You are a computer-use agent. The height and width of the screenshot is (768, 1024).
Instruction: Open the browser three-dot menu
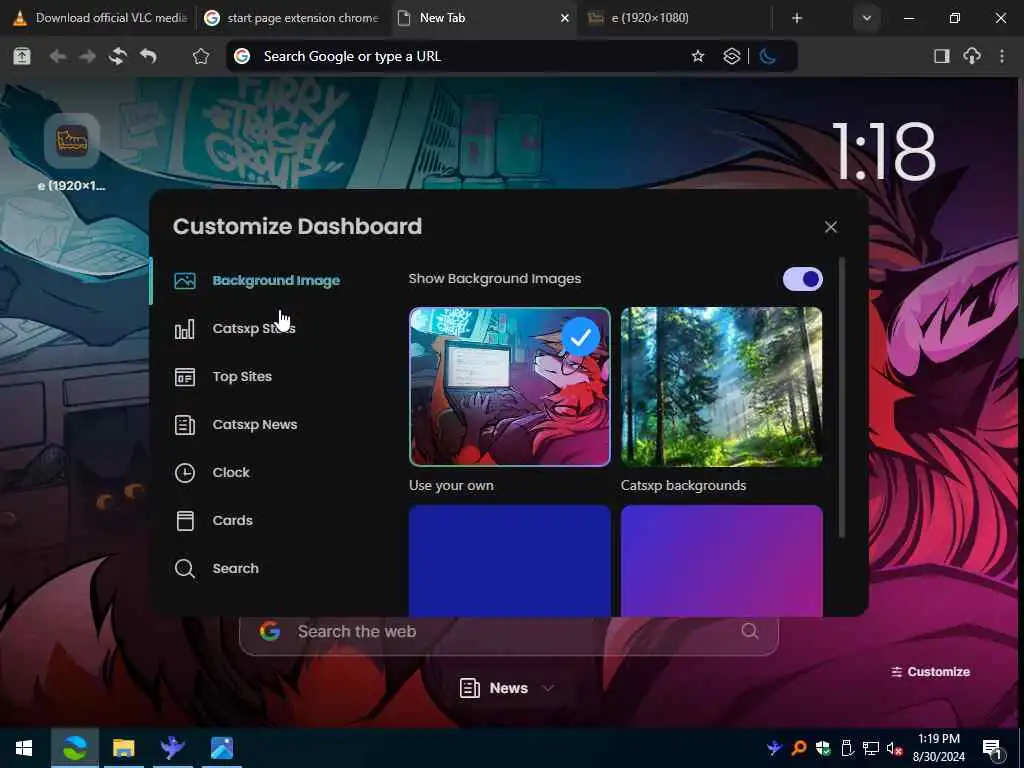[1002, 56]
